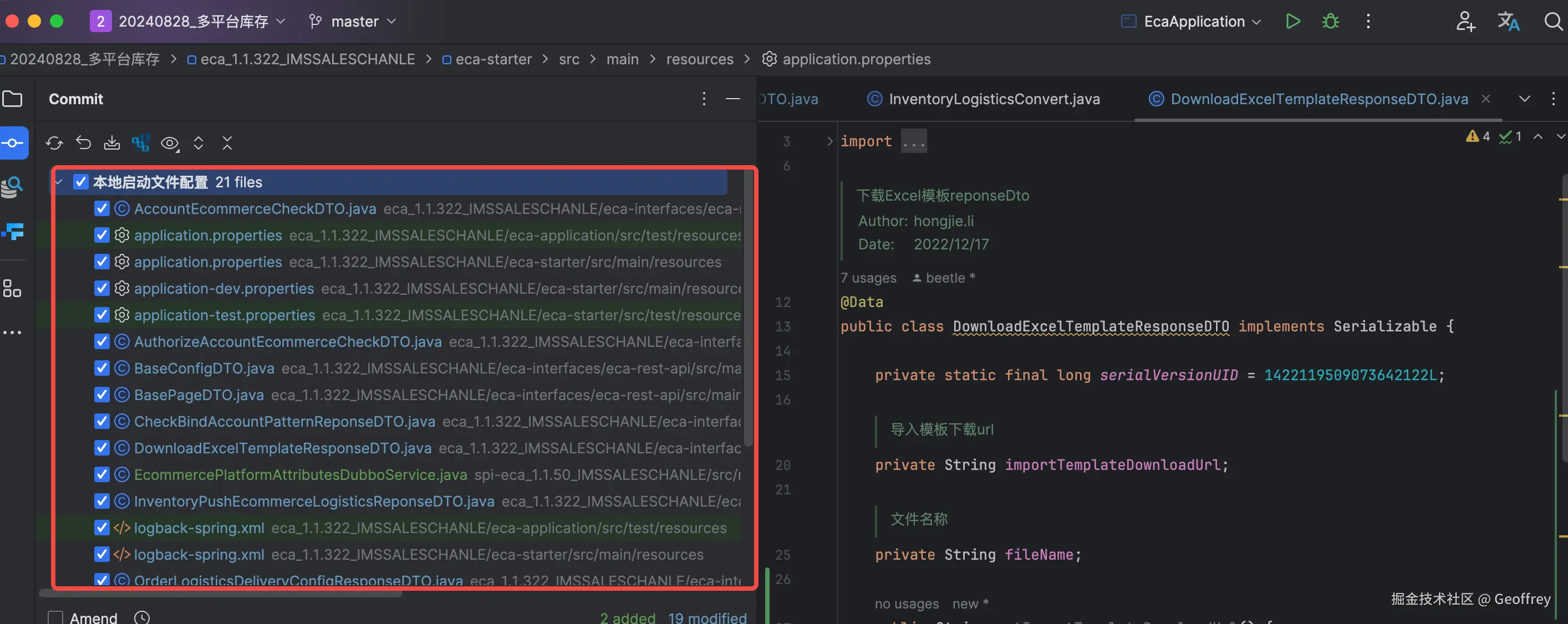Click the Refresh icon in Commit toolbar
Viewport: 1568px width, 624px height.
point(54,143)
